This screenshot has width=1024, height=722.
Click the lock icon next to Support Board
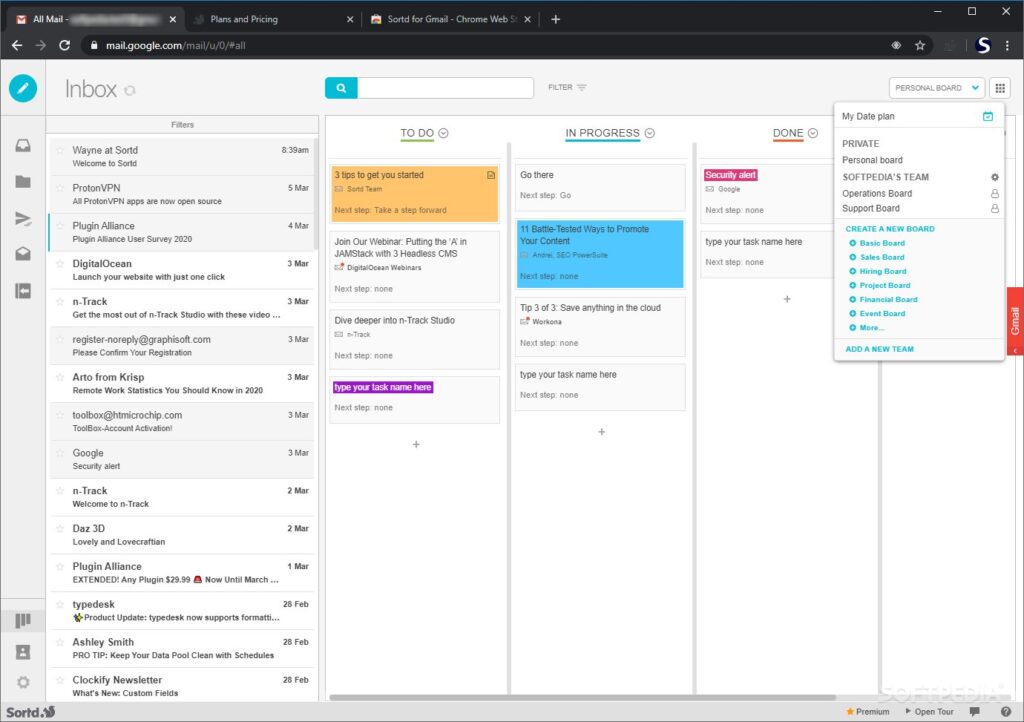(995, 208)
